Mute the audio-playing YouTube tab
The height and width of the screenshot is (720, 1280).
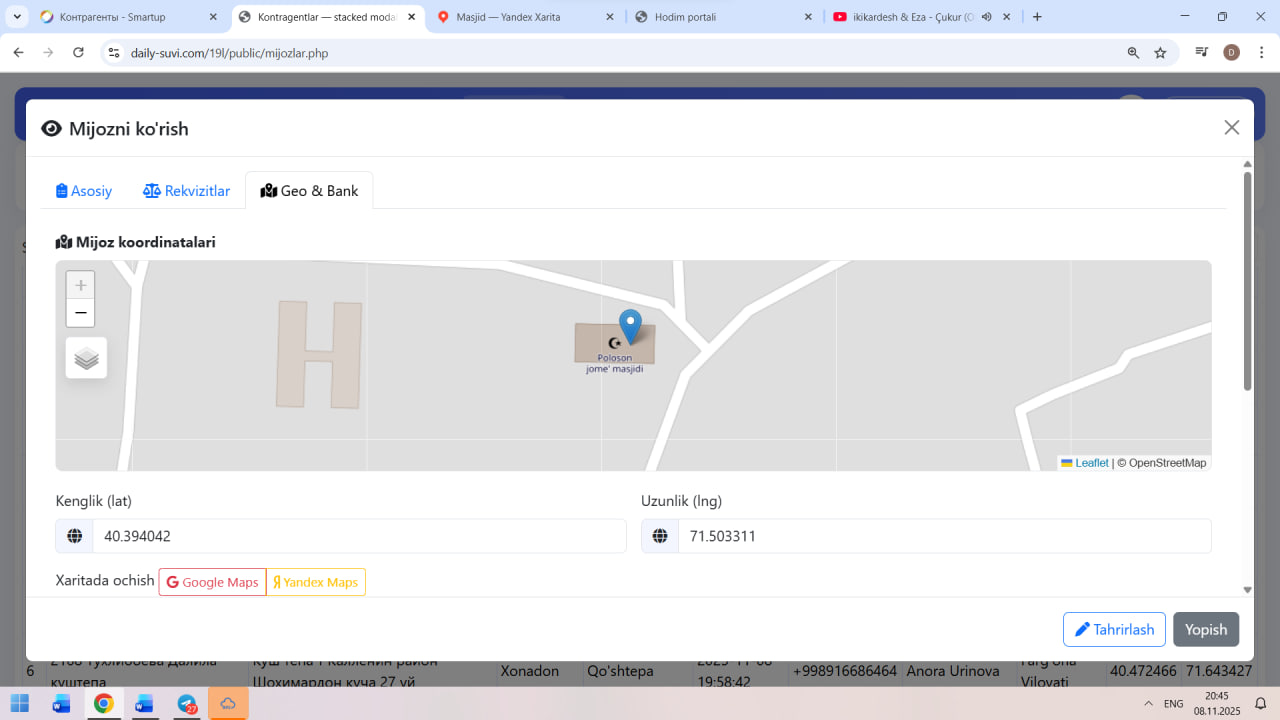pyautogui.click(x=986, y=17)
